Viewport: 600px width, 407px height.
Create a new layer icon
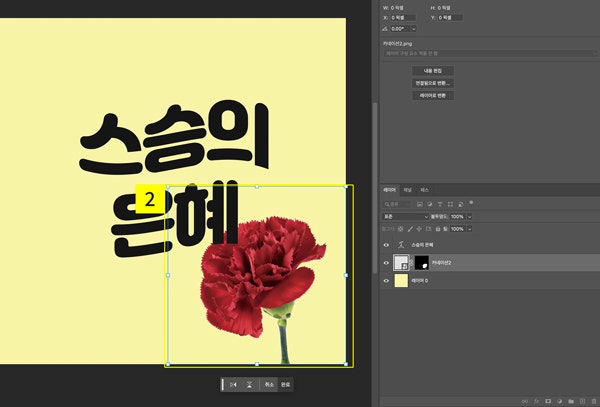582,401
